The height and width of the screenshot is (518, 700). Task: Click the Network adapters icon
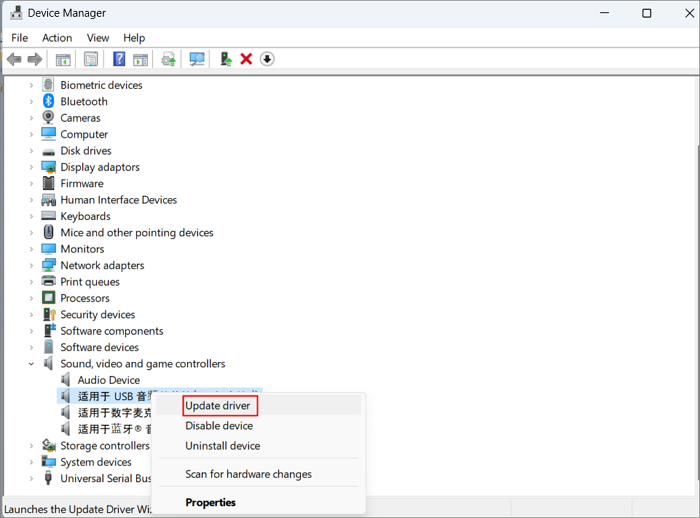pos(48,265)
